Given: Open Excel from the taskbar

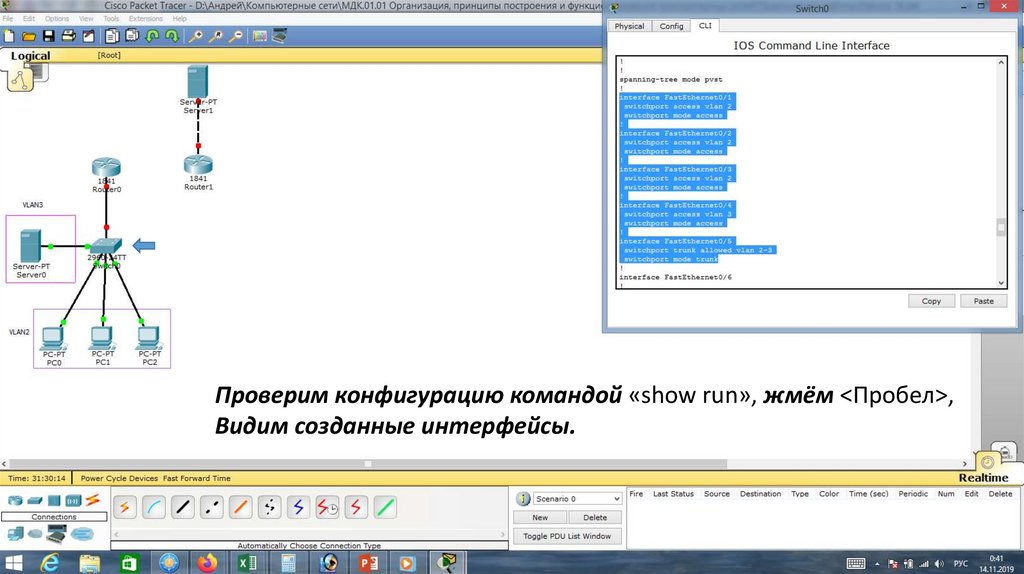Looking at the screenshot, I should tap(247, 562).
